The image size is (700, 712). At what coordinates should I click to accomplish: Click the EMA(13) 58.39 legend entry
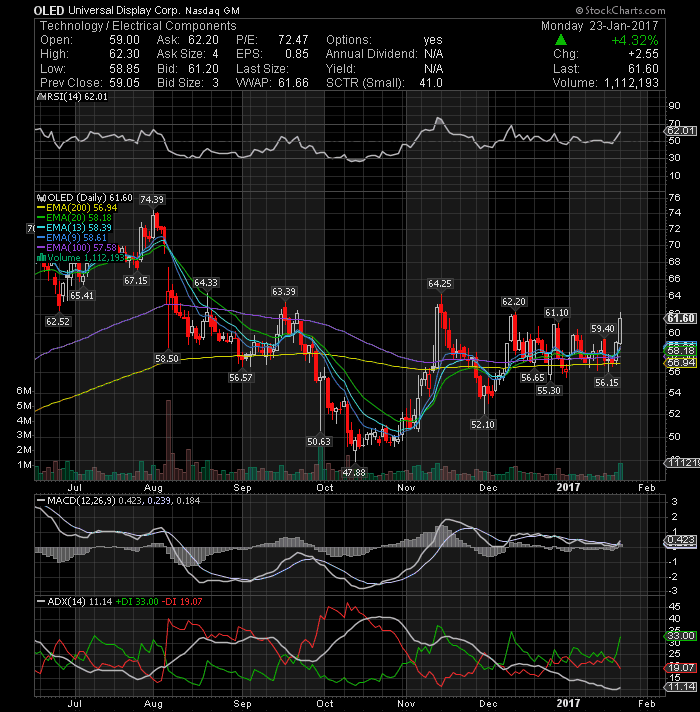[x=79, y=228]
